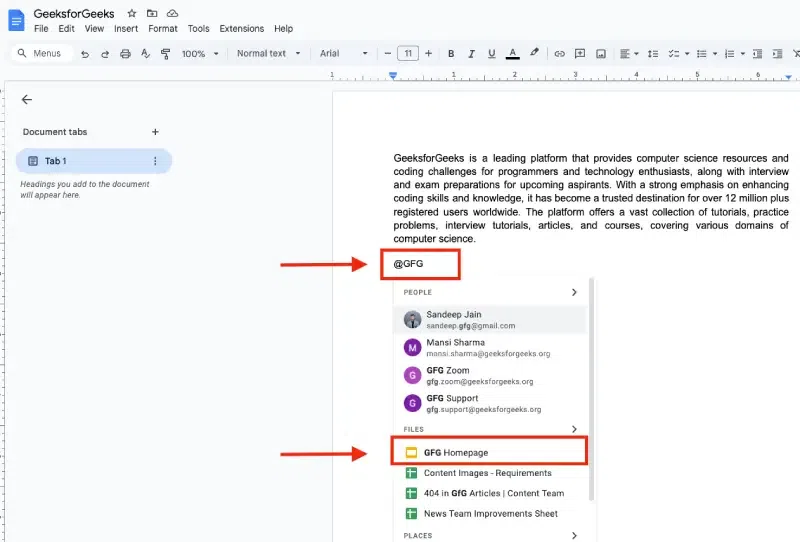This screenshot has width=800, height=542.
Task: Expand the PEOPLE section chevron
Action: point(574,292)
